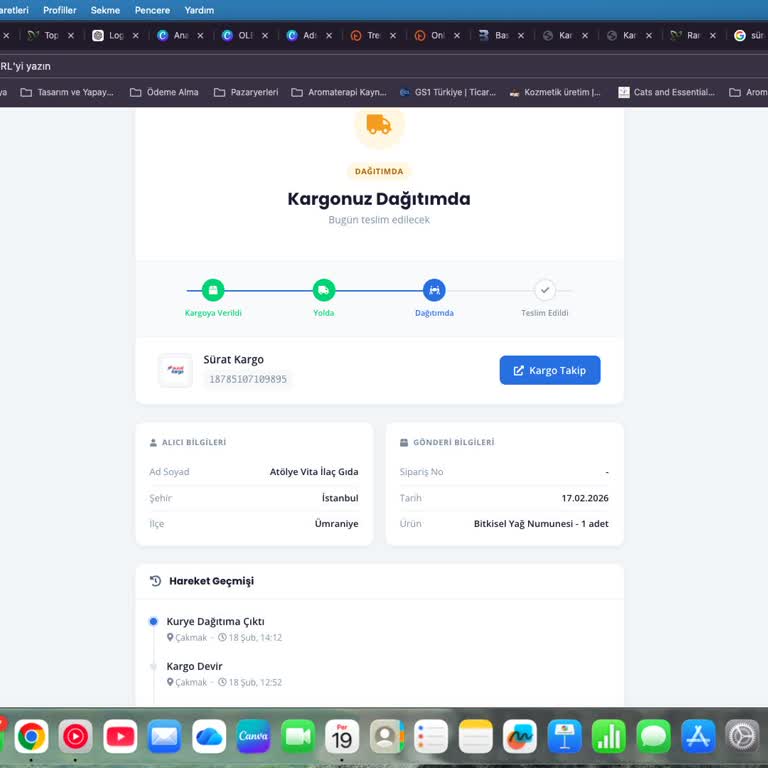Open Notes from the Dock
768x768 pixels.
[476, 736]
